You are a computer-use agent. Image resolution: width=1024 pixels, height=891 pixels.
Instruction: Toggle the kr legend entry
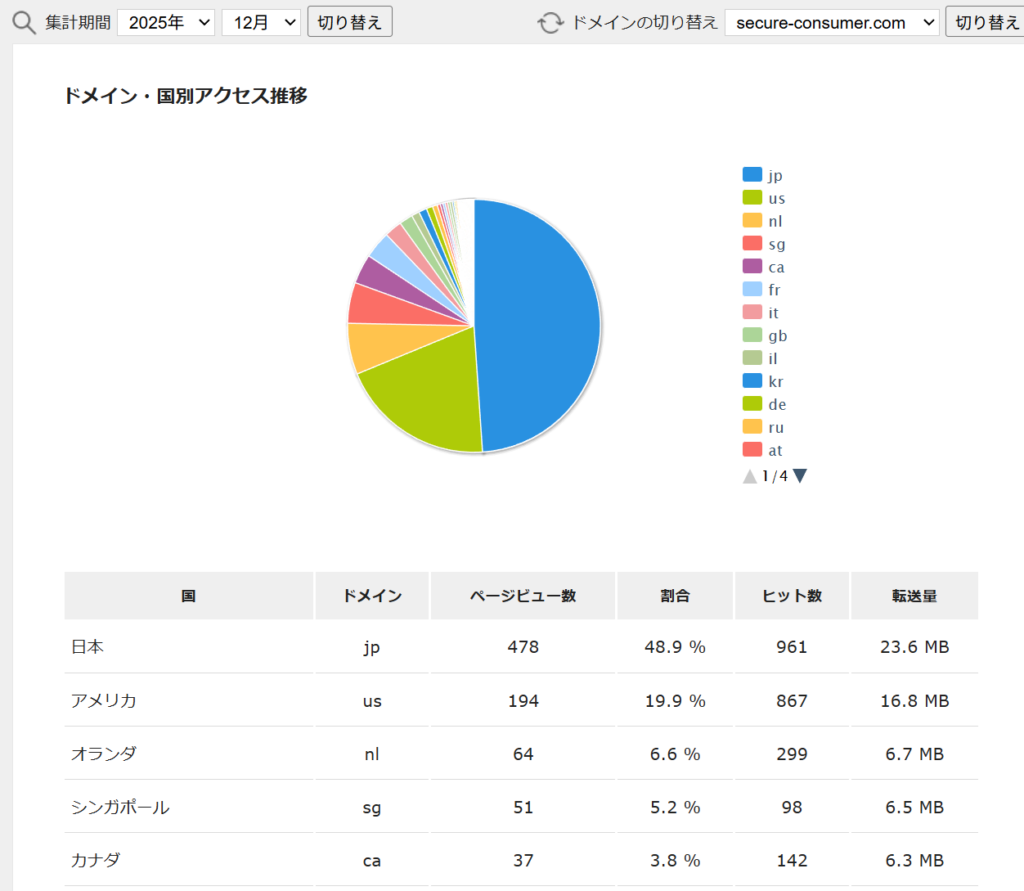(x=765, y=382)
